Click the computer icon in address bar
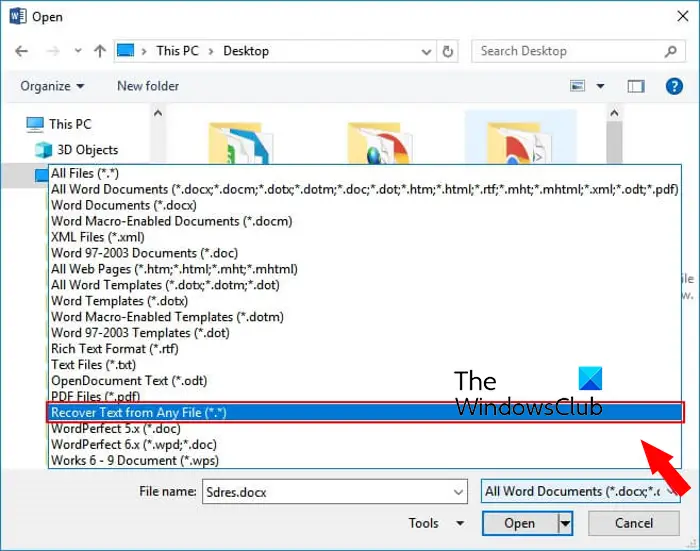This screenshot has height=551, width=700. (x=125, y=50)
